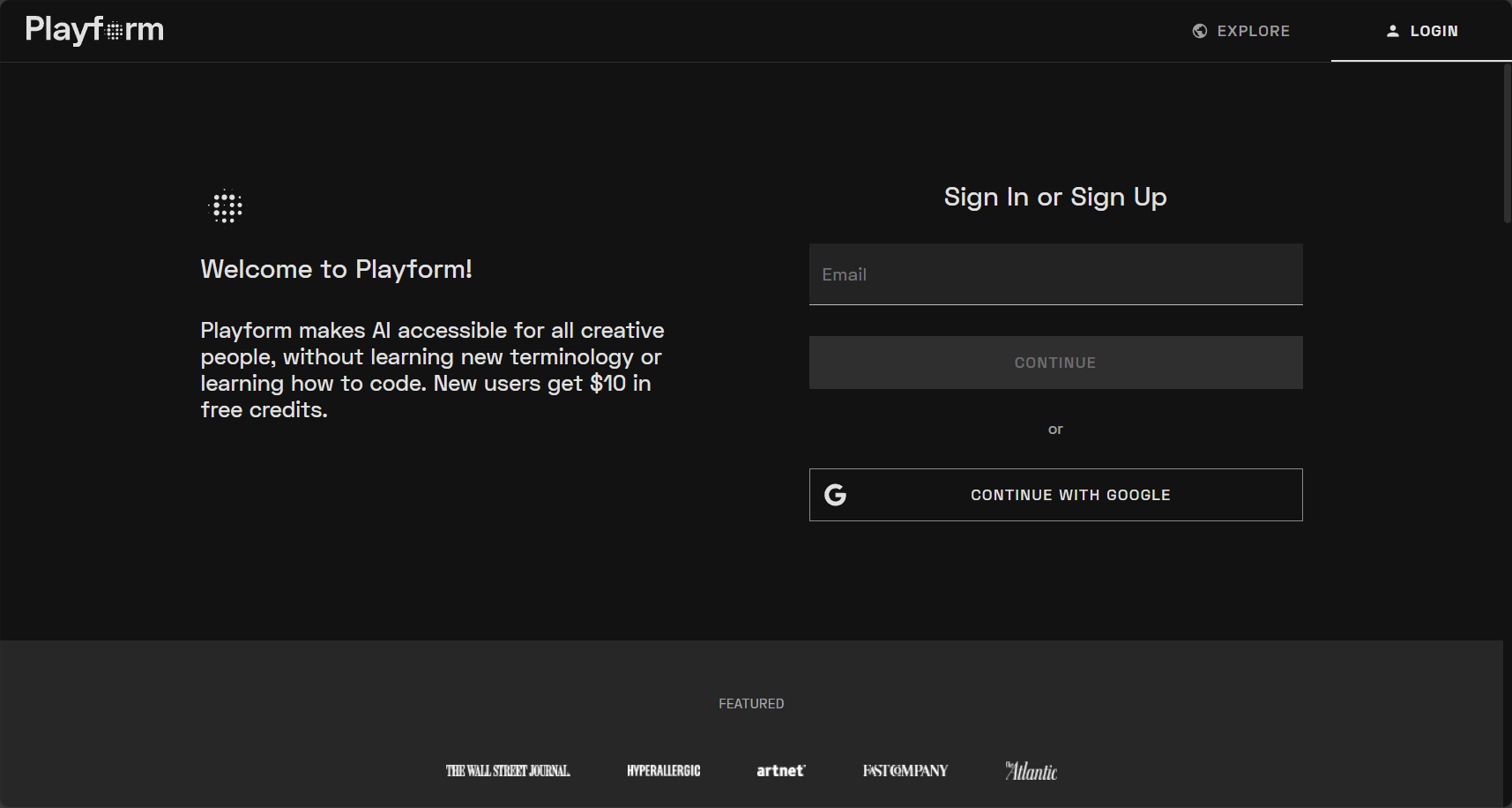Click the Playform logo in header
The width and height of the screenshot is (1512, 808).
click(x=94, y=30)
